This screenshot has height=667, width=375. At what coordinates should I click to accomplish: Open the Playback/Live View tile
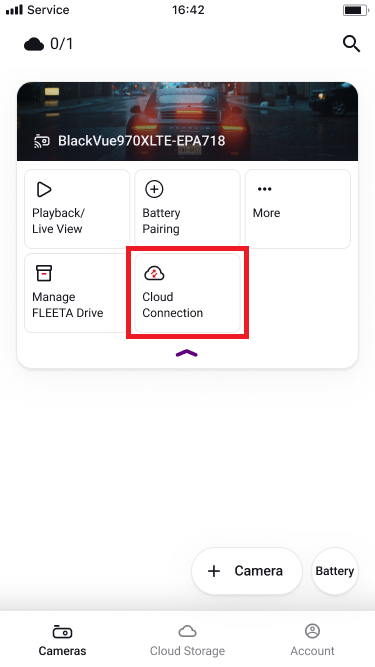tap(77, 209)
